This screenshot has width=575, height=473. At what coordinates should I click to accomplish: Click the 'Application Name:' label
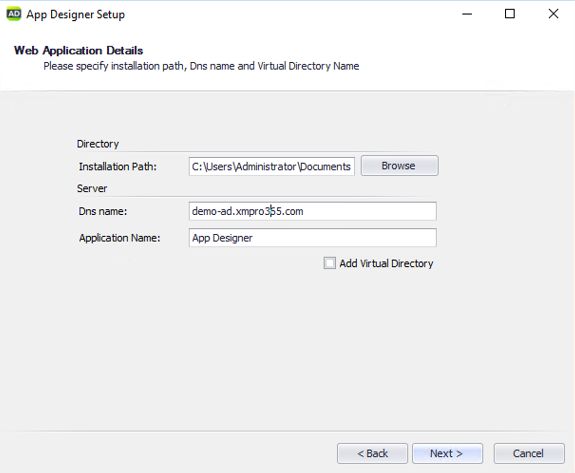click(x=120, y=238)
